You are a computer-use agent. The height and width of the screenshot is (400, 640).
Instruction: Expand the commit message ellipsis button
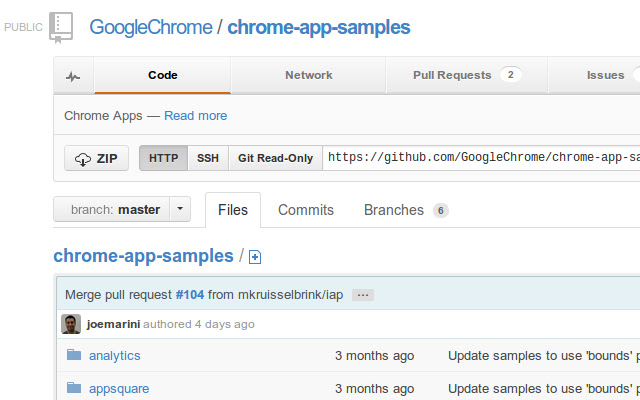click(x=363, y=295)
